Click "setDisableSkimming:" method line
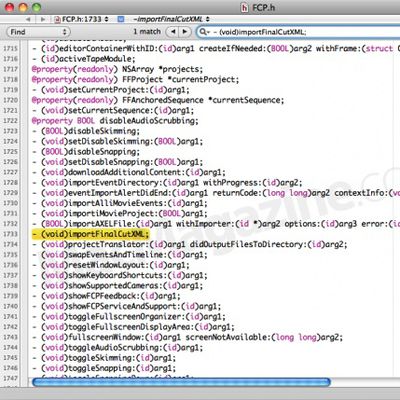Viewport: 400px width, 400px height. coord(117,141)
